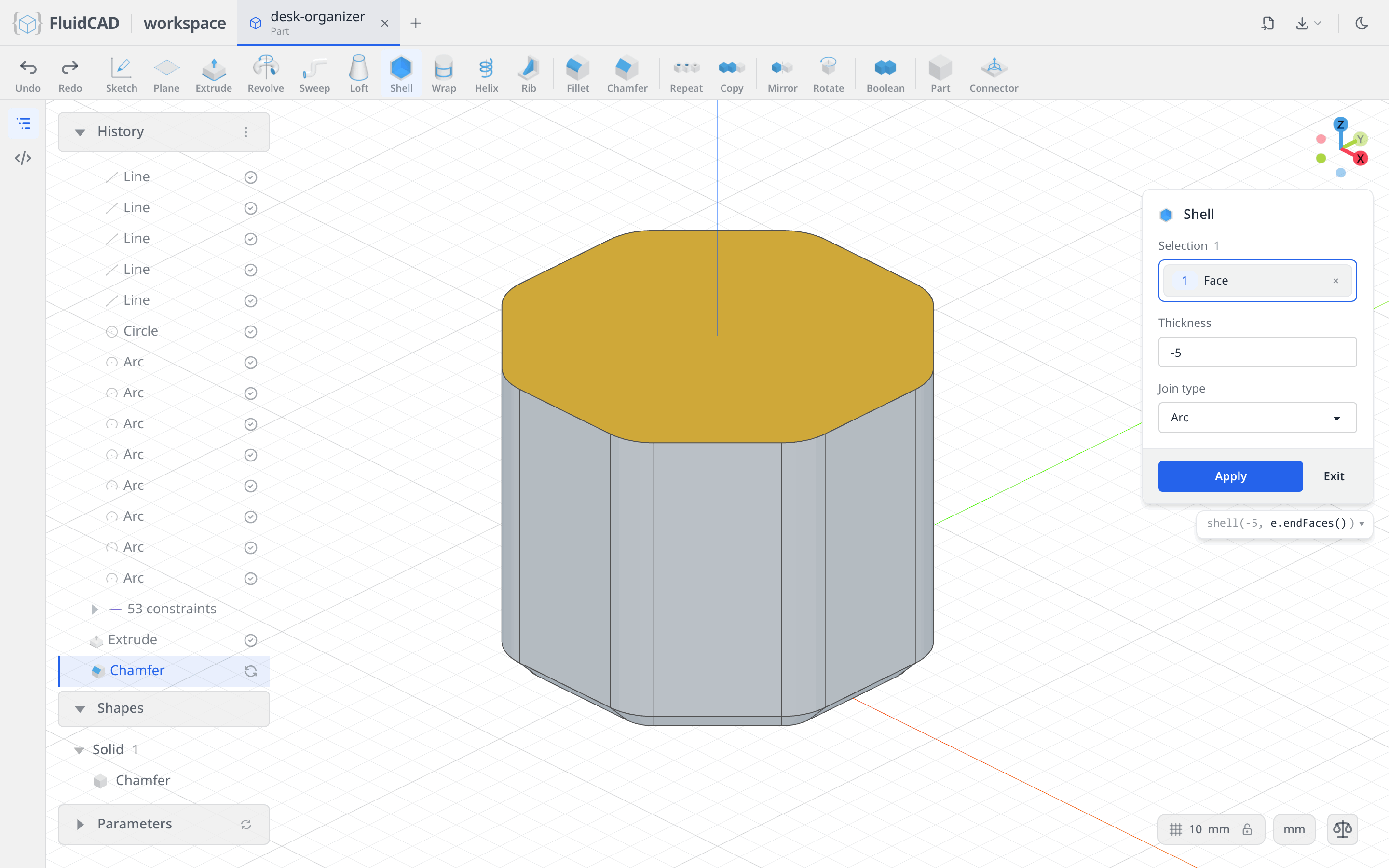The image size is (1389, 868).
Task: Click refresh icon on Chamfer history row
Action: tap(250, 671)
